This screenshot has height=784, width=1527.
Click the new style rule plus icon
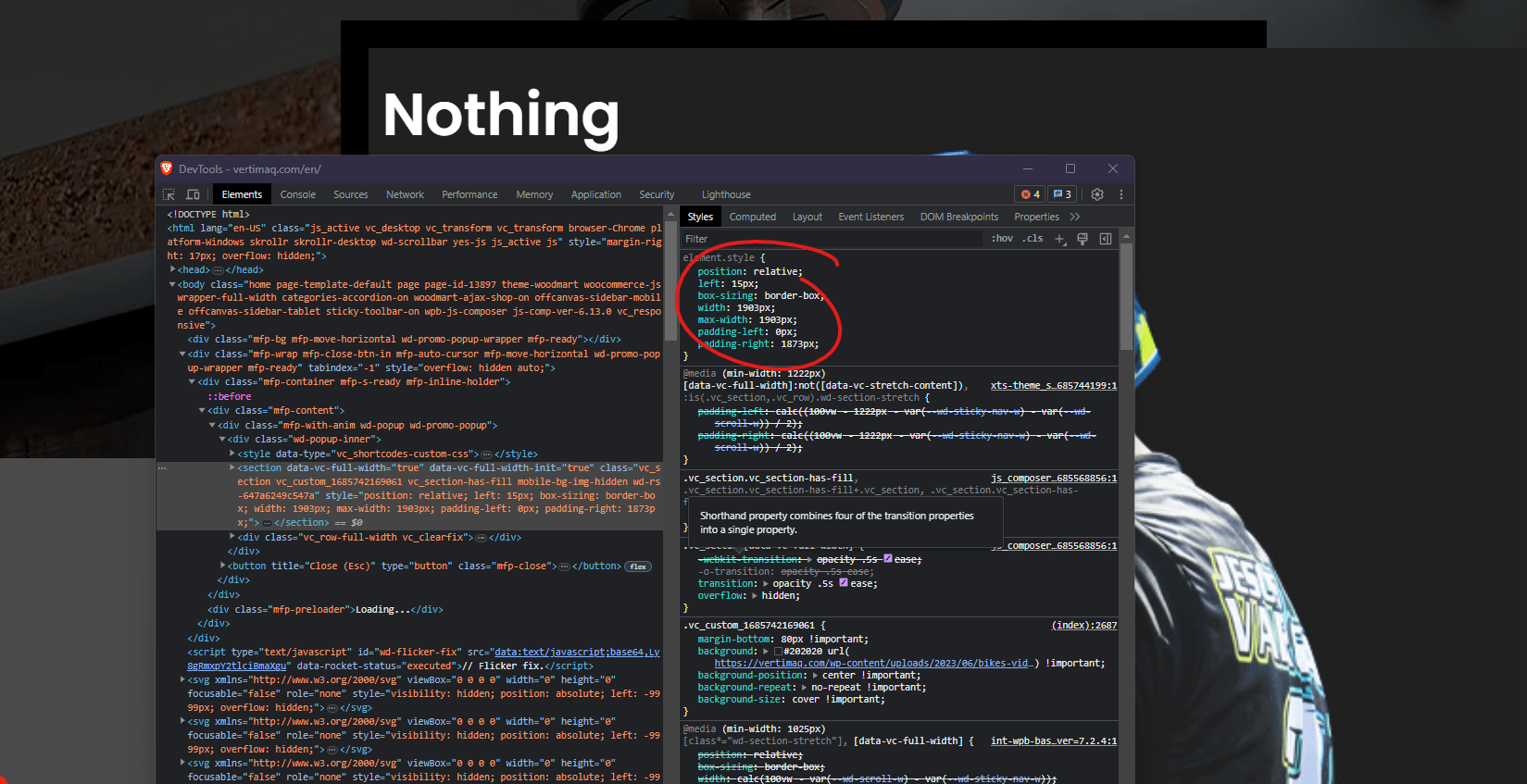tap(1060, 239)
